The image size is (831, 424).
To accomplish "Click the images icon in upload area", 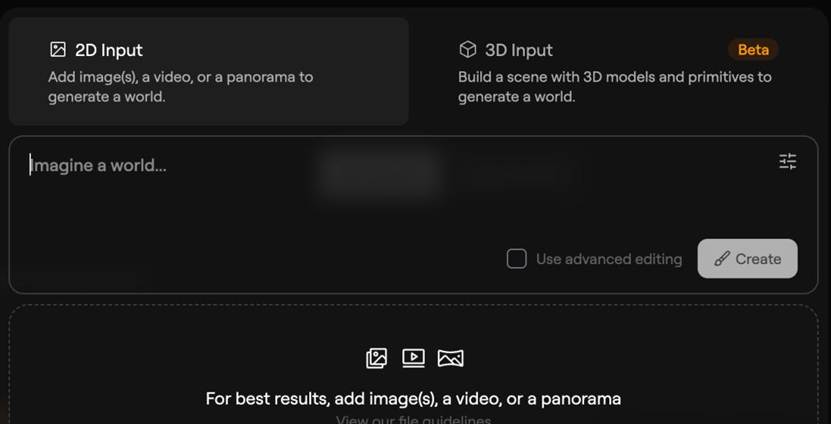I will [376, 358].
